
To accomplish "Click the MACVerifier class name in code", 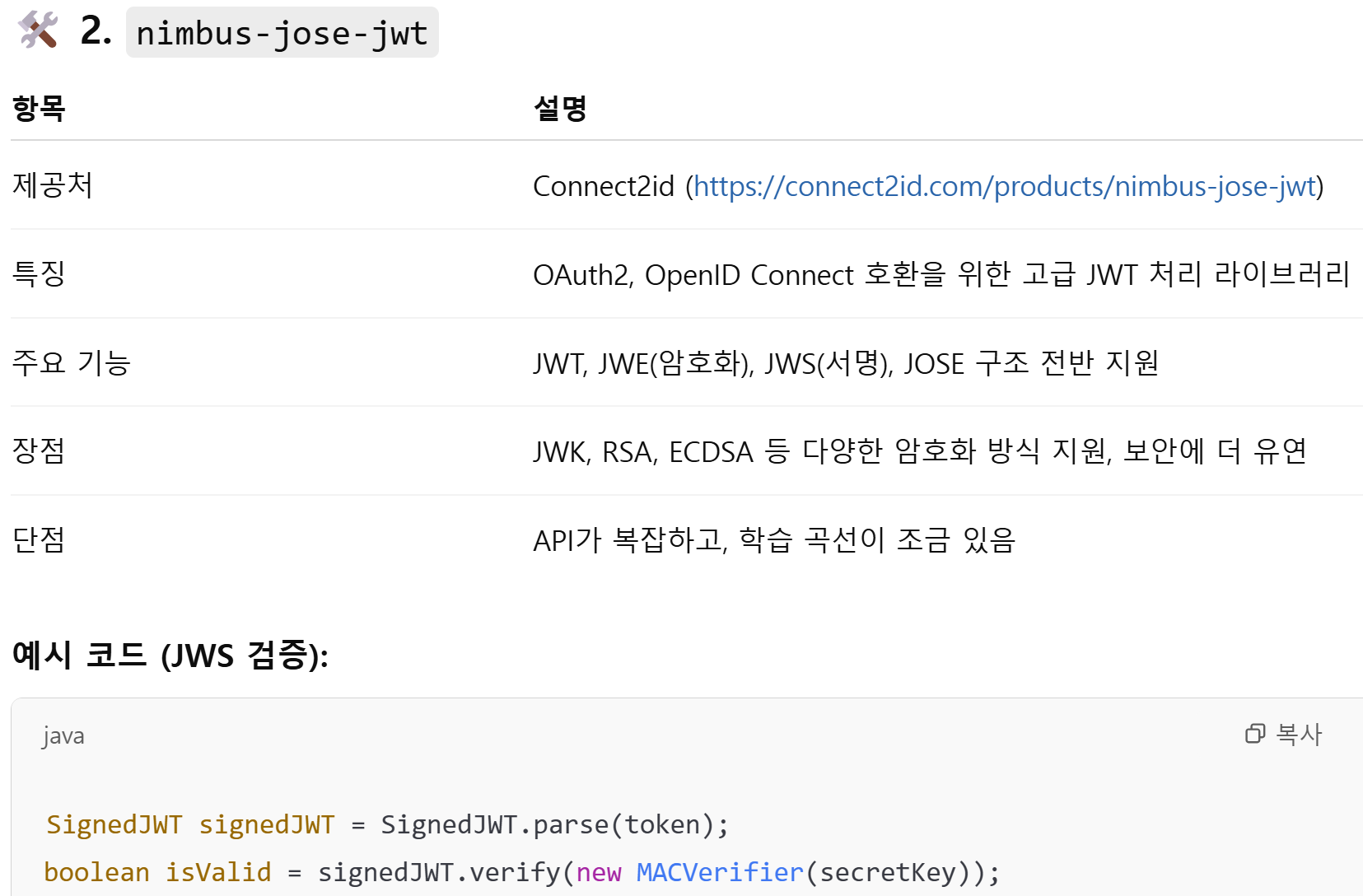I will (x=720, y=872).
